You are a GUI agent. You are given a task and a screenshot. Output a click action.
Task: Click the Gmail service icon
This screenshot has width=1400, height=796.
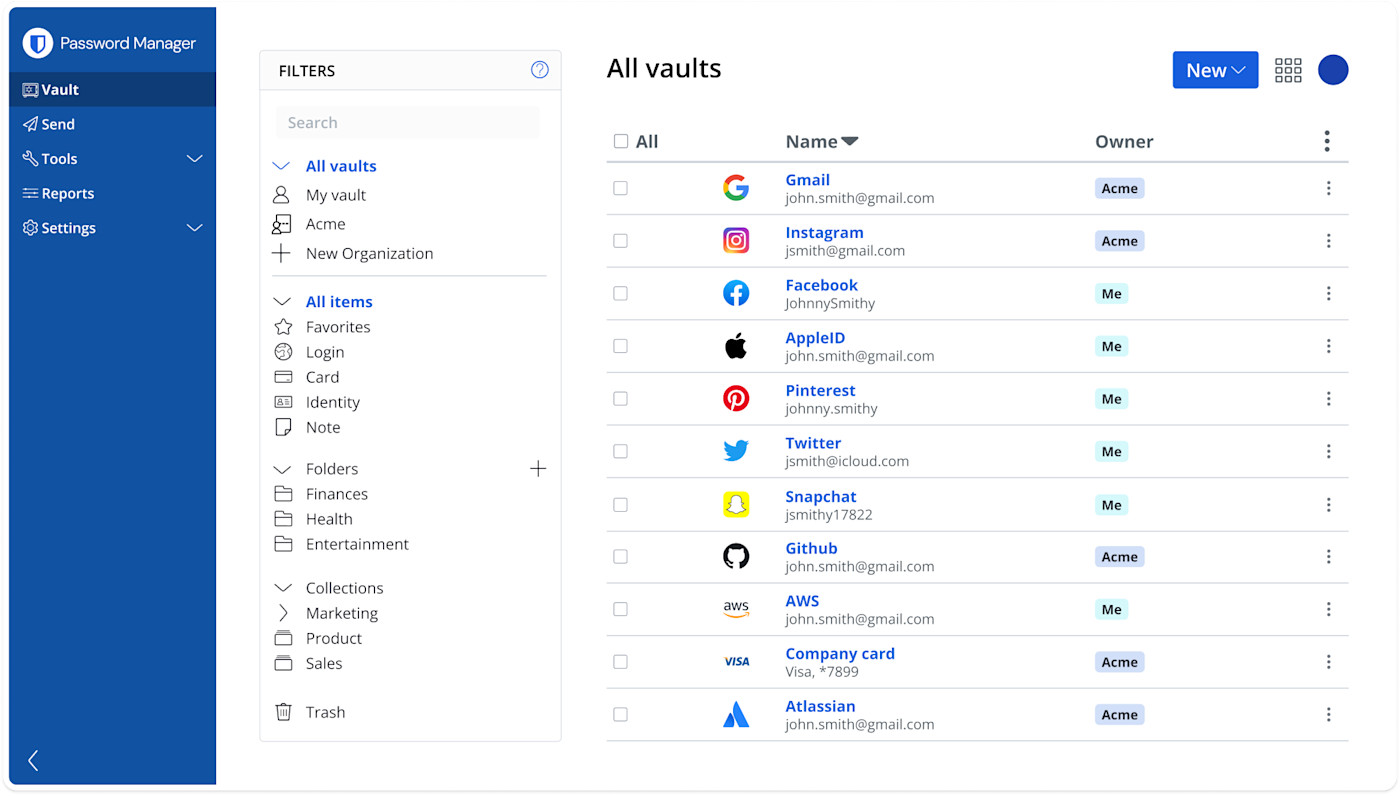pyautogui.click(x=736, y=188)
